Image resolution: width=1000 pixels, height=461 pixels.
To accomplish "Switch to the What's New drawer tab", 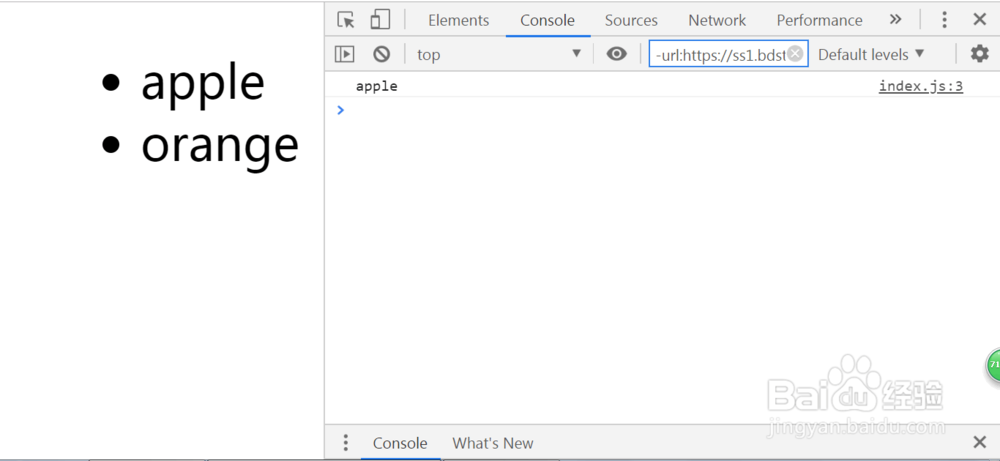I will coord(493,443).
